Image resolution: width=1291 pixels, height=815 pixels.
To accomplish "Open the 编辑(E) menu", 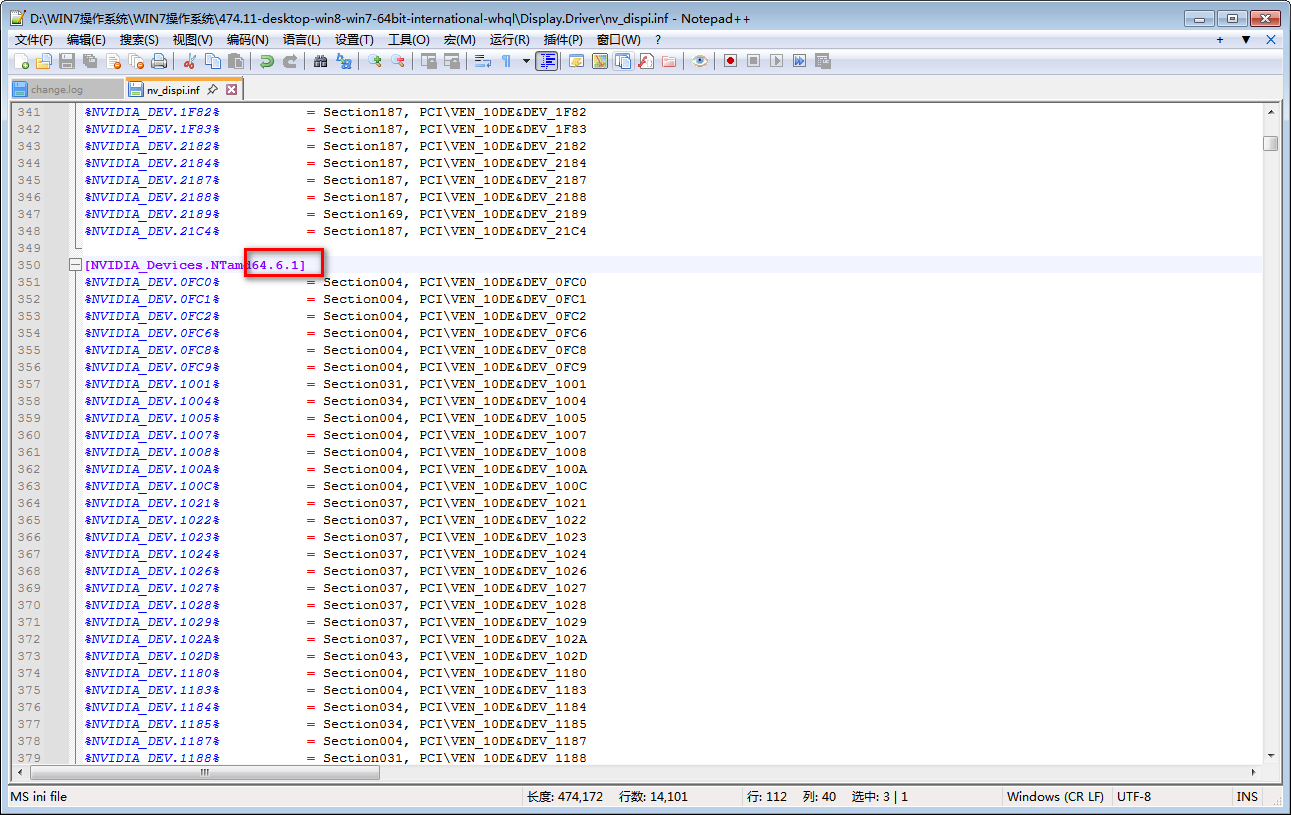I will pyautogui.click(x=86, y=39).
